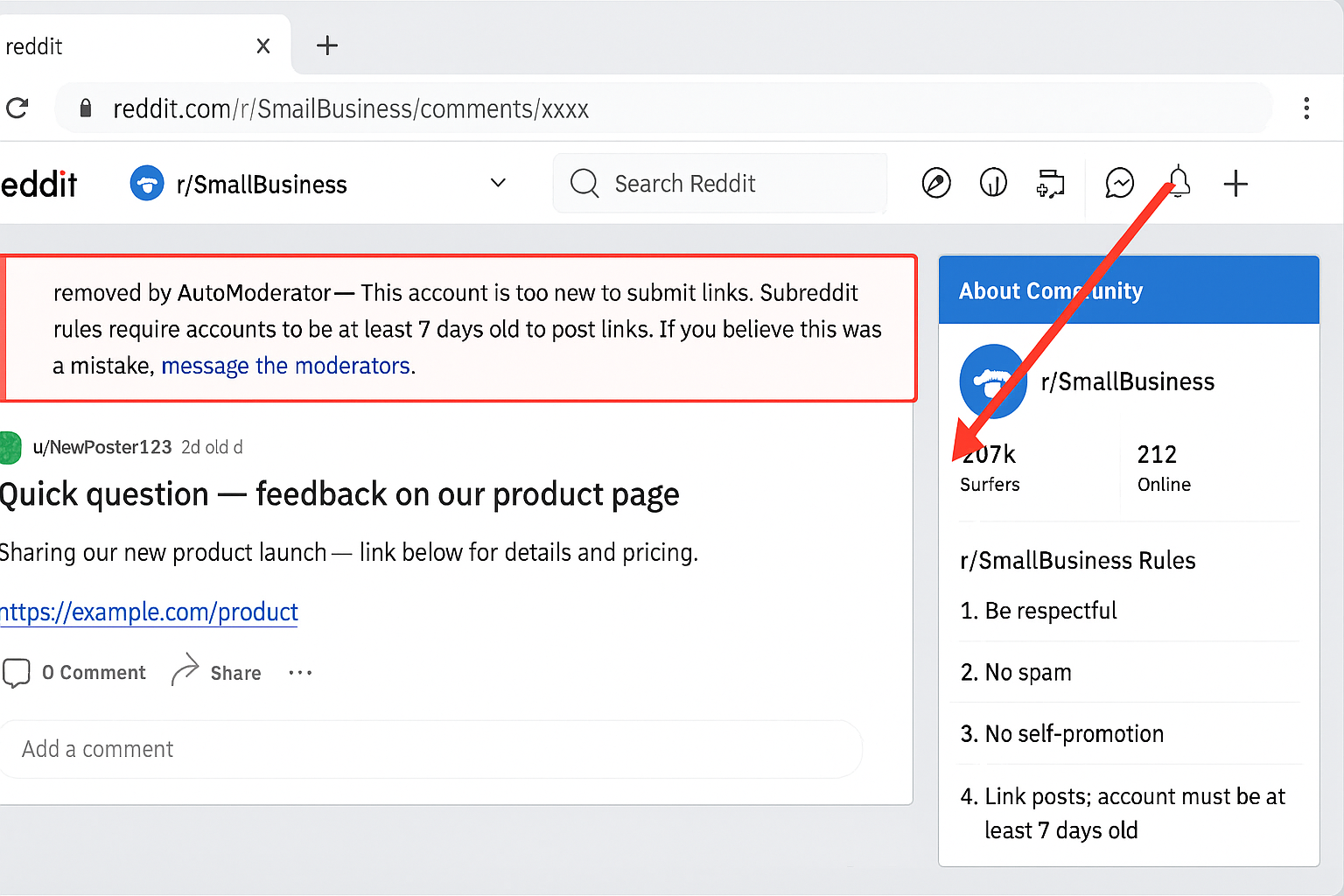Viewport: 1344px width, 896px height.
Task: Open a new browser tab
Action: click(327, 45)
